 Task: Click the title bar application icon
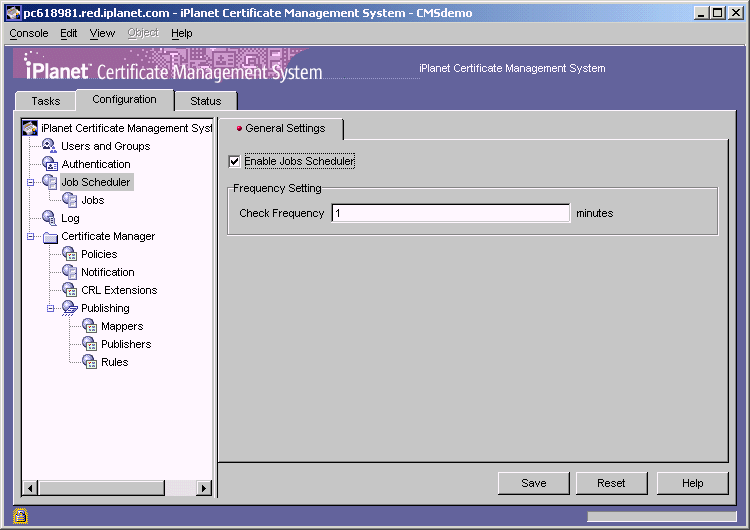click(13, 13)
